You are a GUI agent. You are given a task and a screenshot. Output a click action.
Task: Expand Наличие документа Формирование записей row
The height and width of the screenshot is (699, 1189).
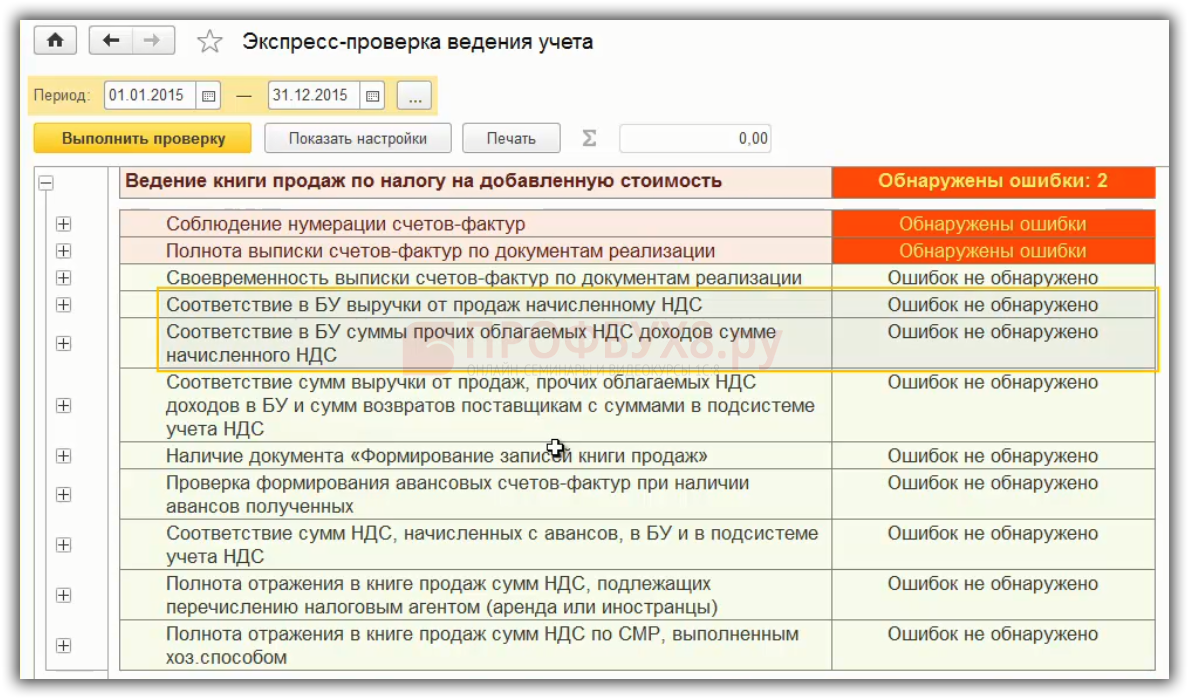coord(64,456)
